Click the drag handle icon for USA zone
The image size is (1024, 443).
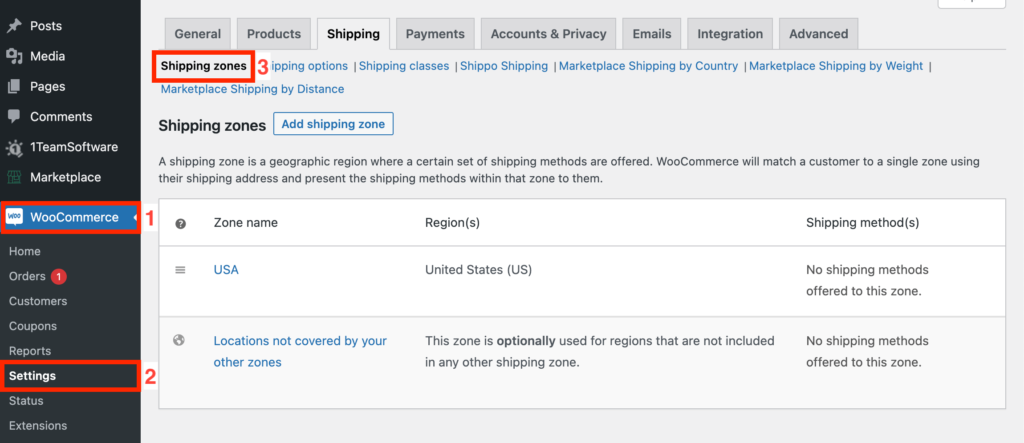point(181,270)
